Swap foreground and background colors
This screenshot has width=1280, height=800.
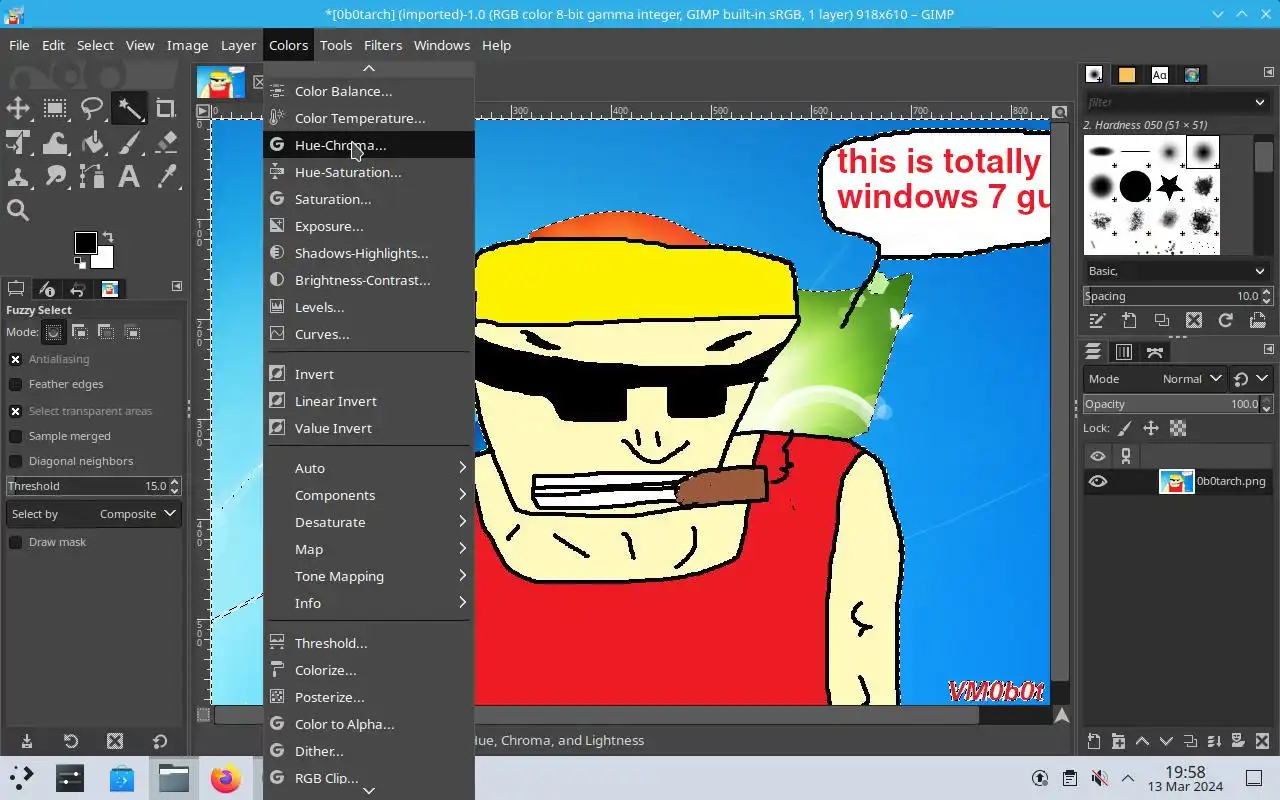point(107,237)
